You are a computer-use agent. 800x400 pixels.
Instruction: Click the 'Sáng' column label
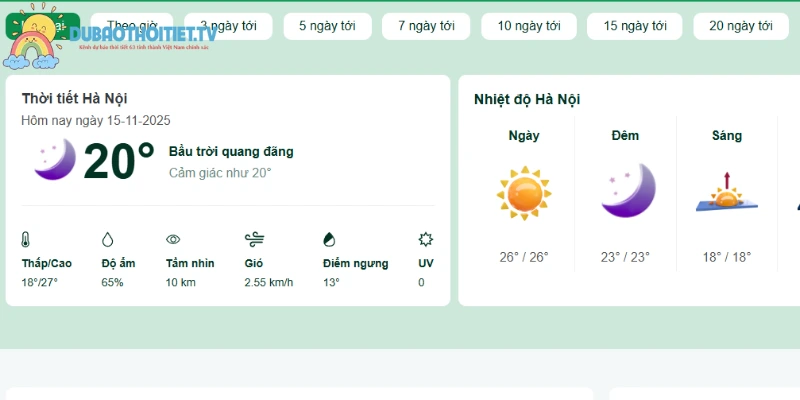click(727, 136)
